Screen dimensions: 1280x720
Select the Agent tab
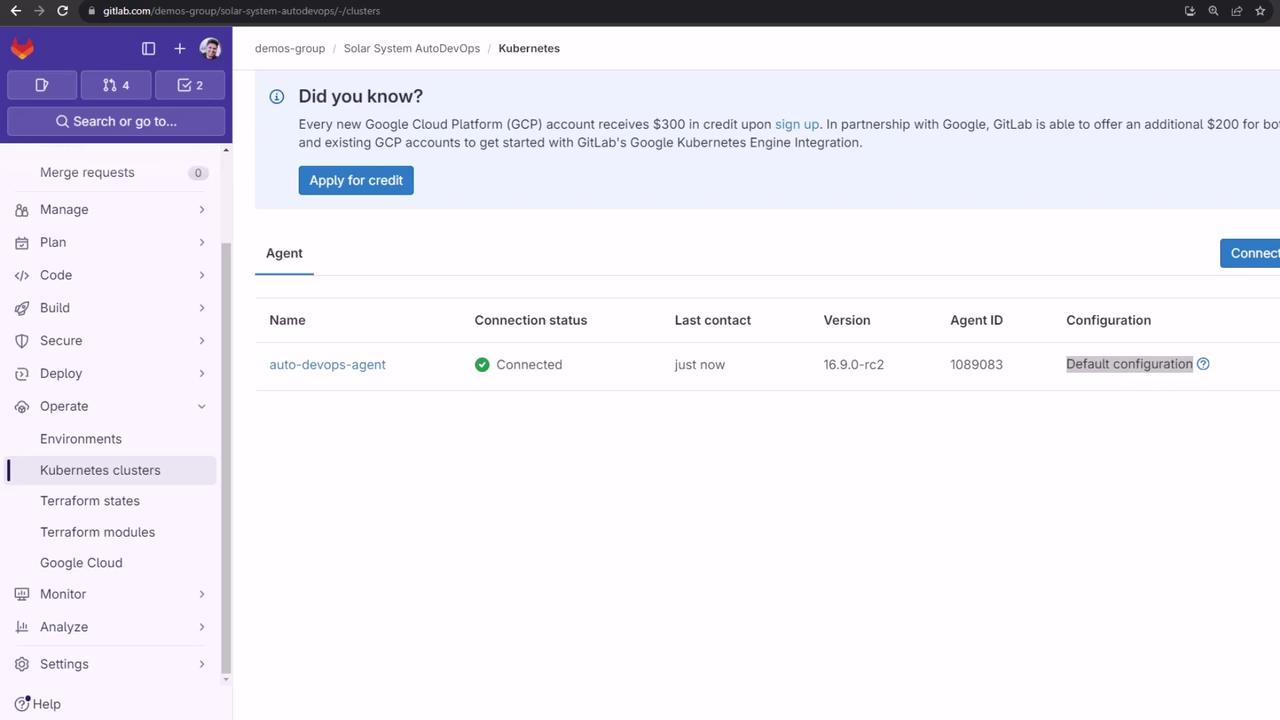click(284, 253)
